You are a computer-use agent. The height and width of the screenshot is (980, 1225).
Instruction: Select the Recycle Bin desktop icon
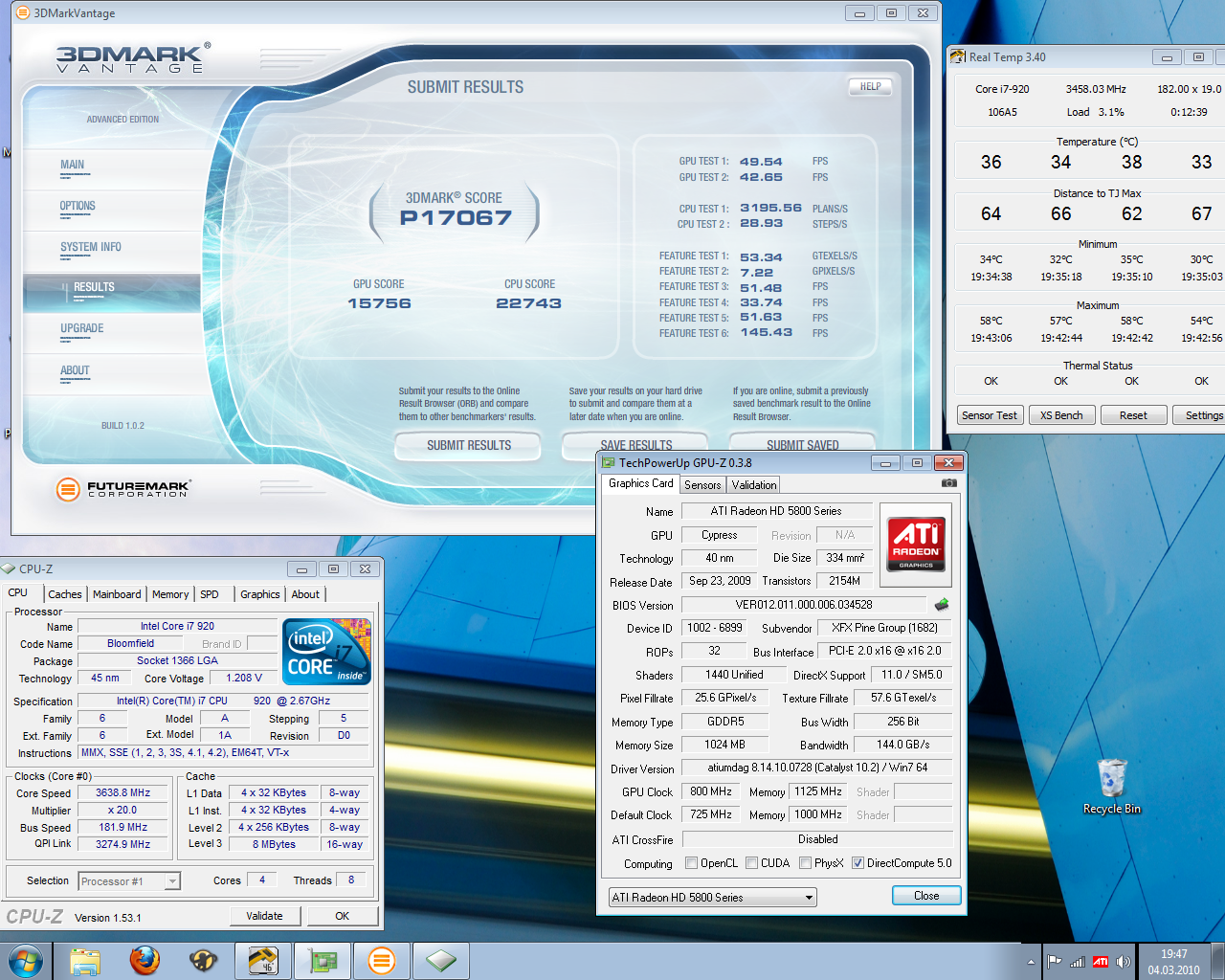point(1112,787)
